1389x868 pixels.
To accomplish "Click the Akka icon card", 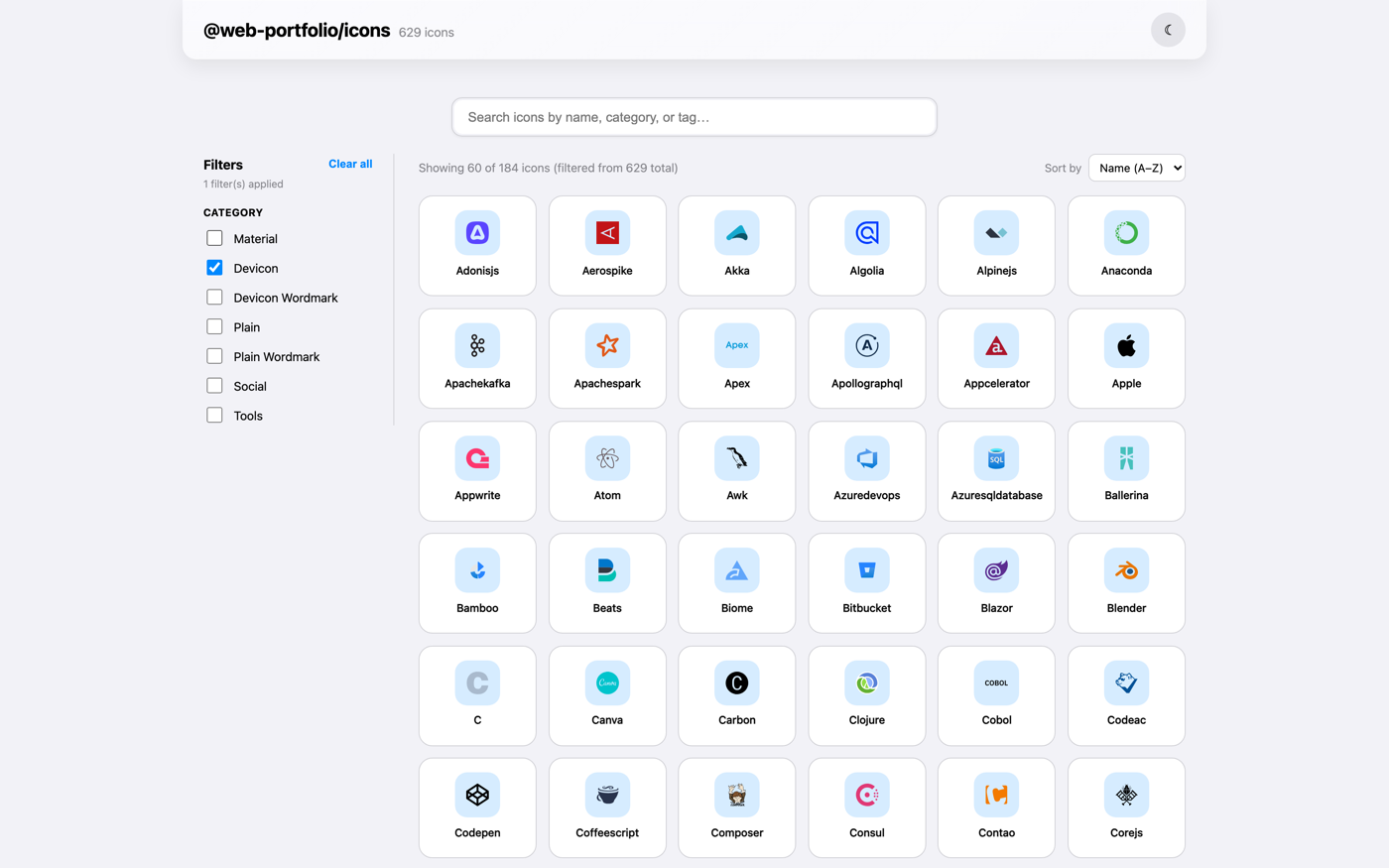I will [737, 246].
